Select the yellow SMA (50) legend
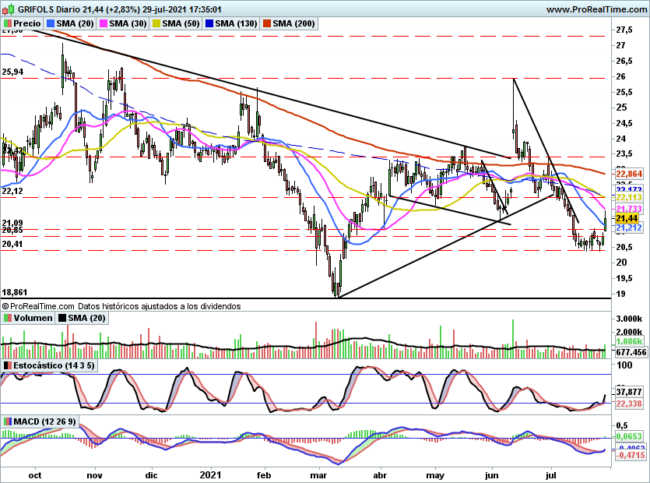This screenshot has height=483, width=650. pyautogui.click(x=176, y=24)
